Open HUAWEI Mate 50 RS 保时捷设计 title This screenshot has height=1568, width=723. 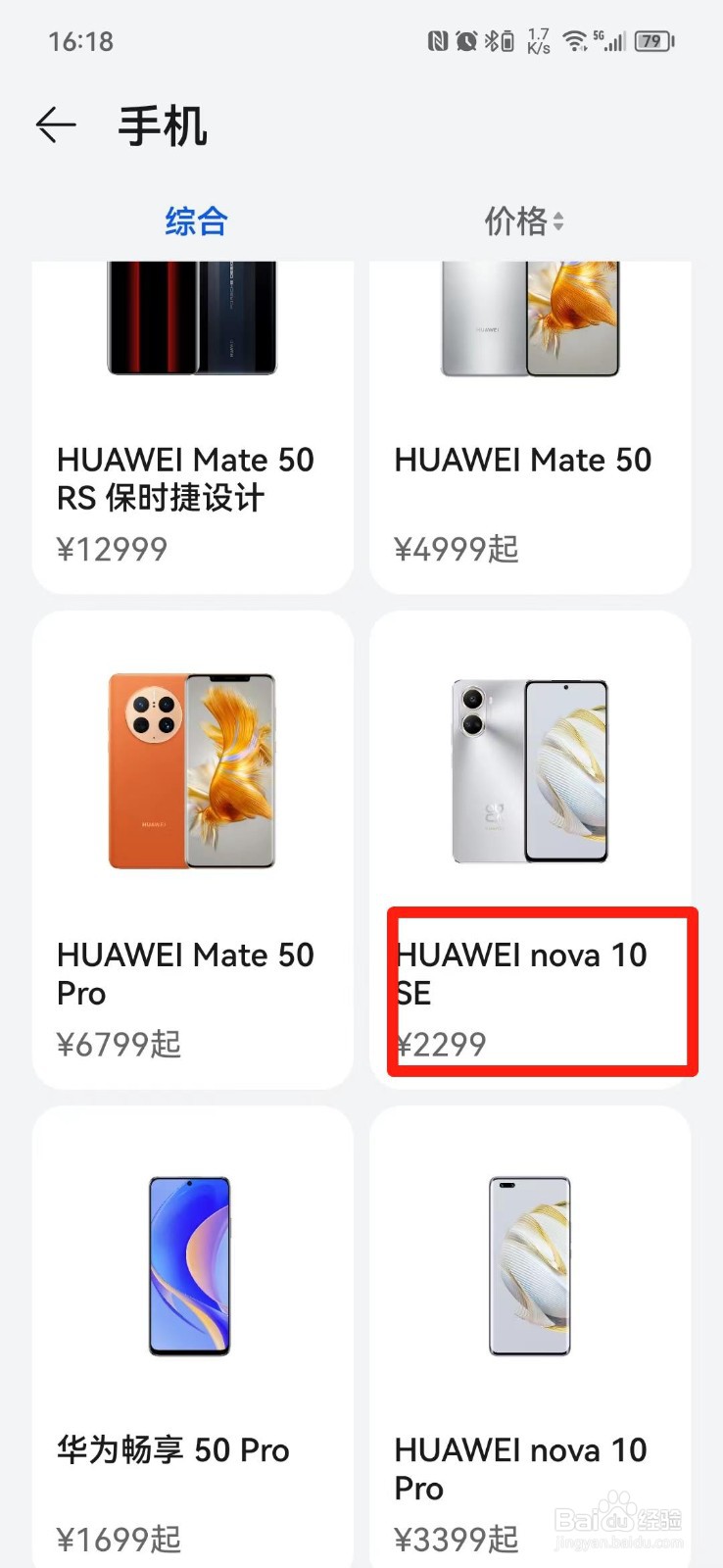coord(185,478)
